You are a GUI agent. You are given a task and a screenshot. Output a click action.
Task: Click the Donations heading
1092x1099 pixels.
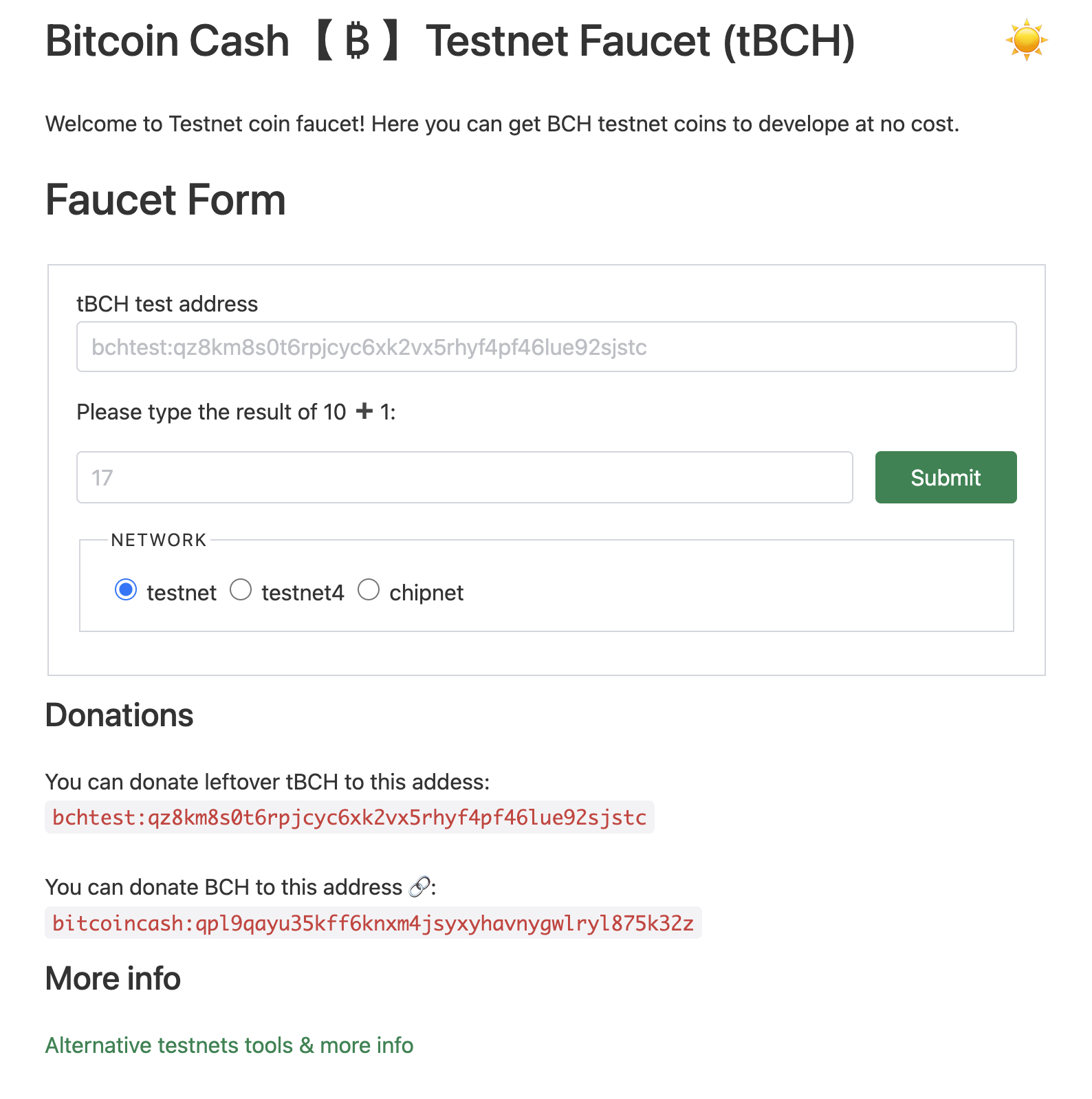(x=119, y=715)
